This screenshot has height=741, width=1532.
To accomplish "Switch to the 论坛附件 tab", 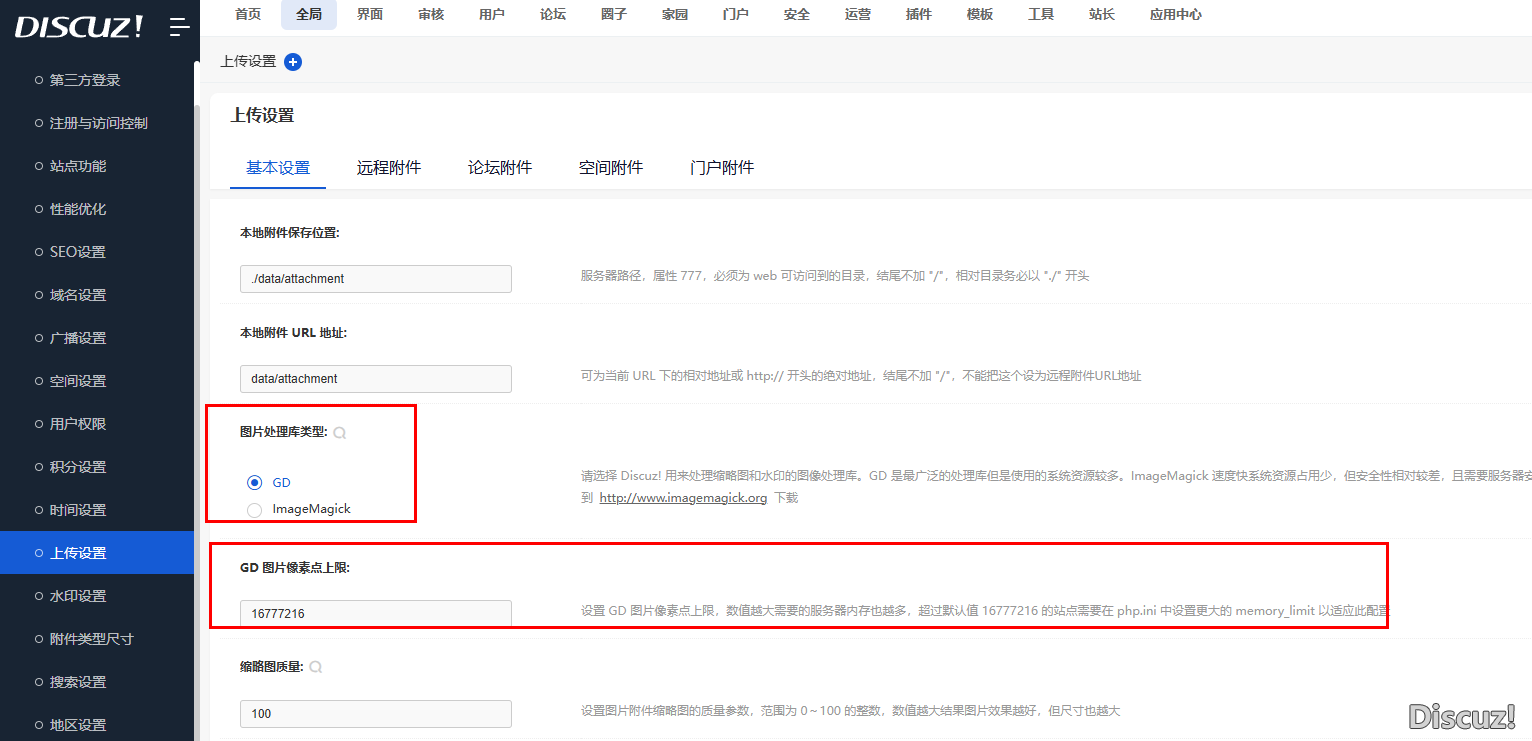I will click(500, 168).
